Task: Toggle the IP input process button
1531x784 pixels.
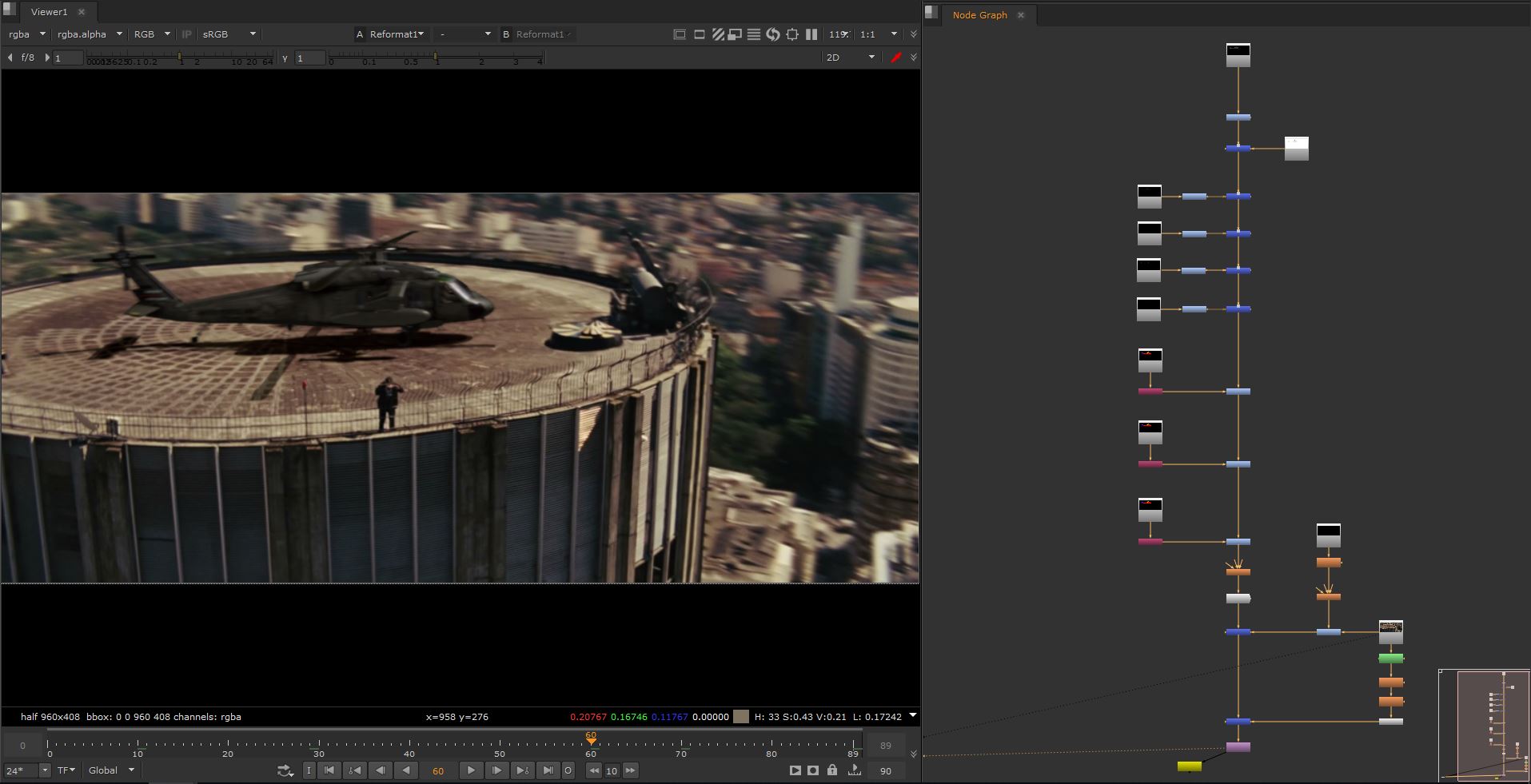Action: 186,34
